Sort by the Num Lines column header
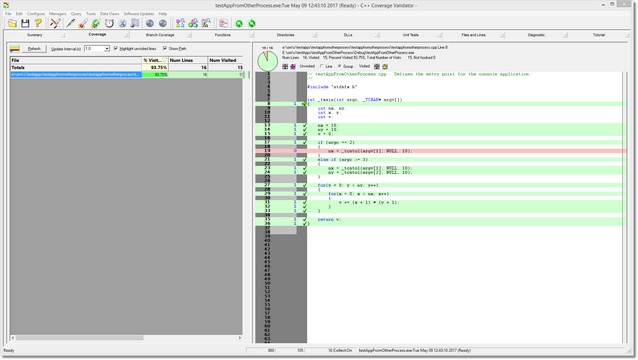 [x=188, y=60]
